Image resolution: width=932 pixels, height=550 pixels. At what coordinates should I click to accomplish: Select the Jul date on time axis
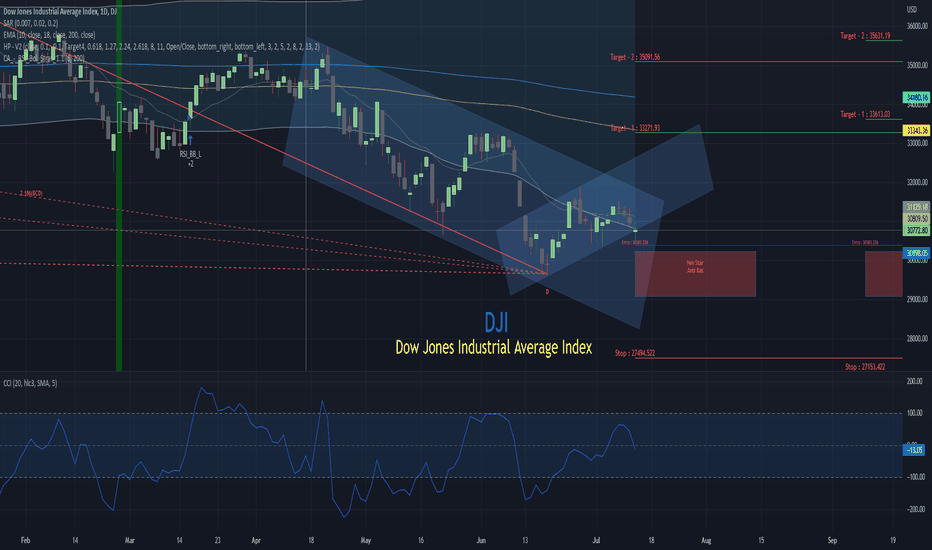point(596,540)
